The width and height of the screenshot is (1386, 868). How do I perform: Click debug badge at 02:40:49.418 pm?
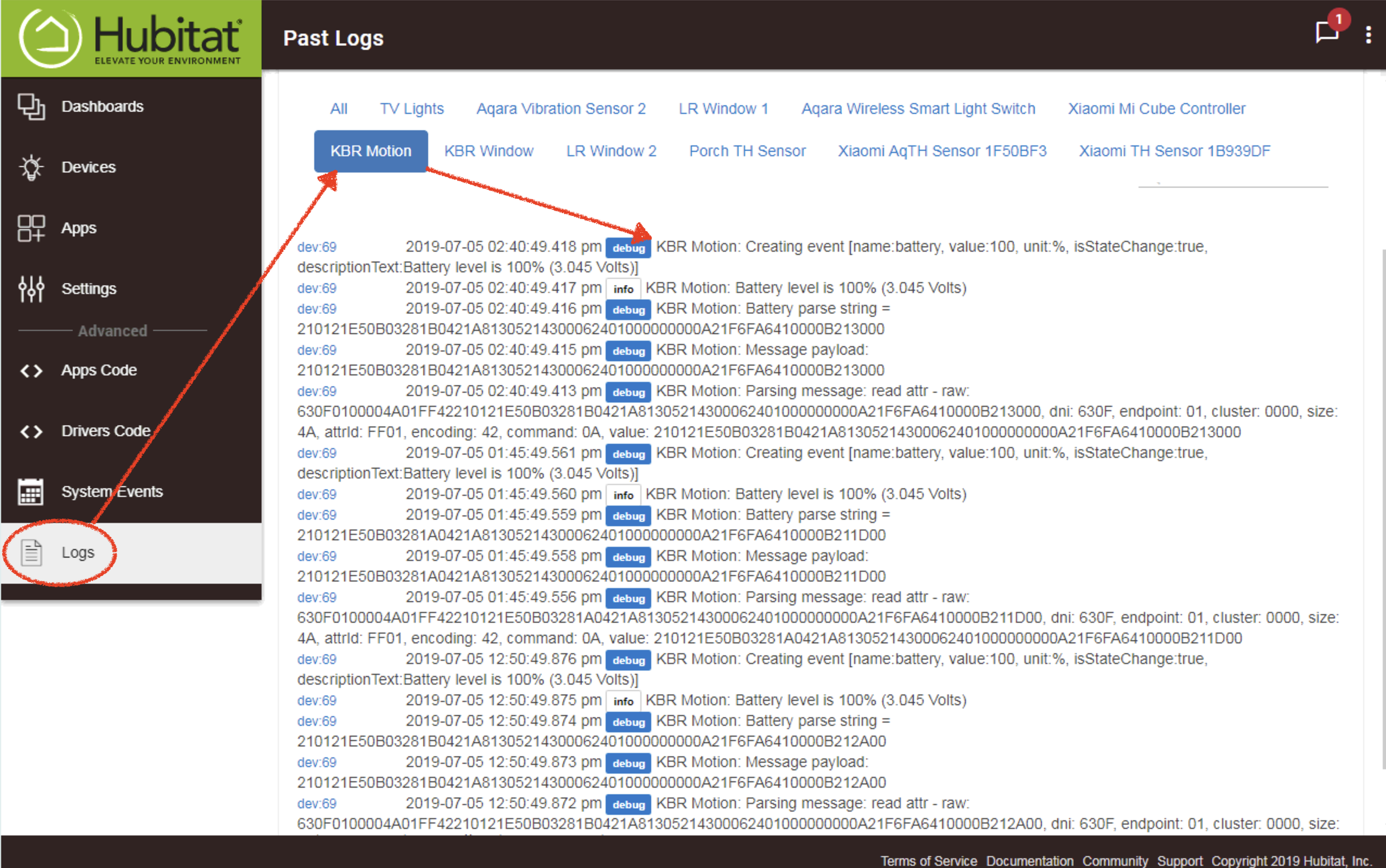point(628,248)
